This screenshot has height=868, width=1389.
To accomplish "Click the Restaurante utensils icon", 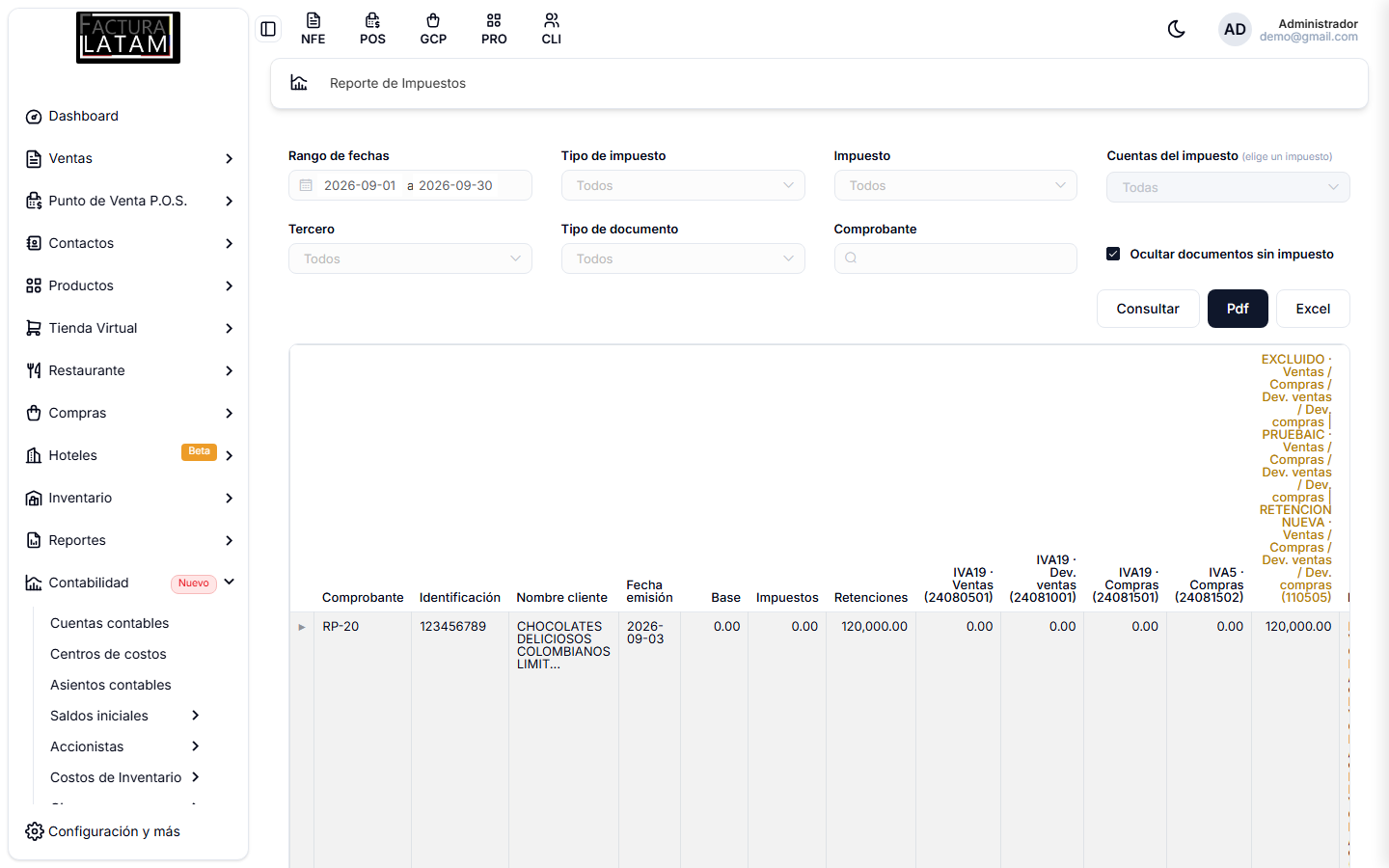I will point(34,371).
